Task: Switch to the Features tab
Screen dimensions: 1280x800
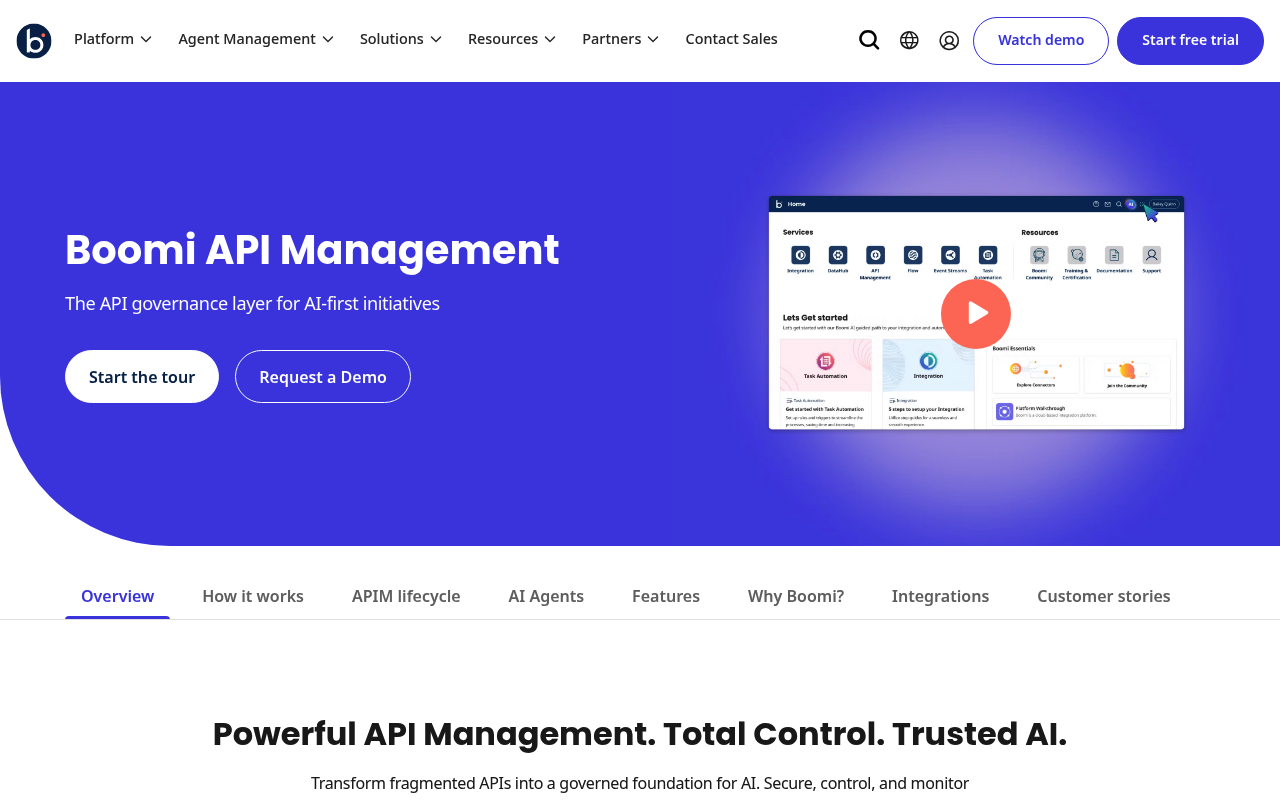Action: click(x=666, y=596)
